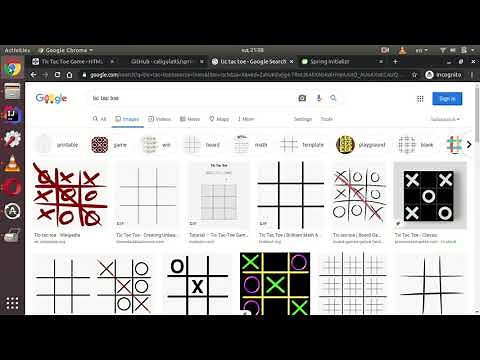Open VLC media player from the dock
The height and width of the screenshot is (360, 480).
[x=12, y=163]
